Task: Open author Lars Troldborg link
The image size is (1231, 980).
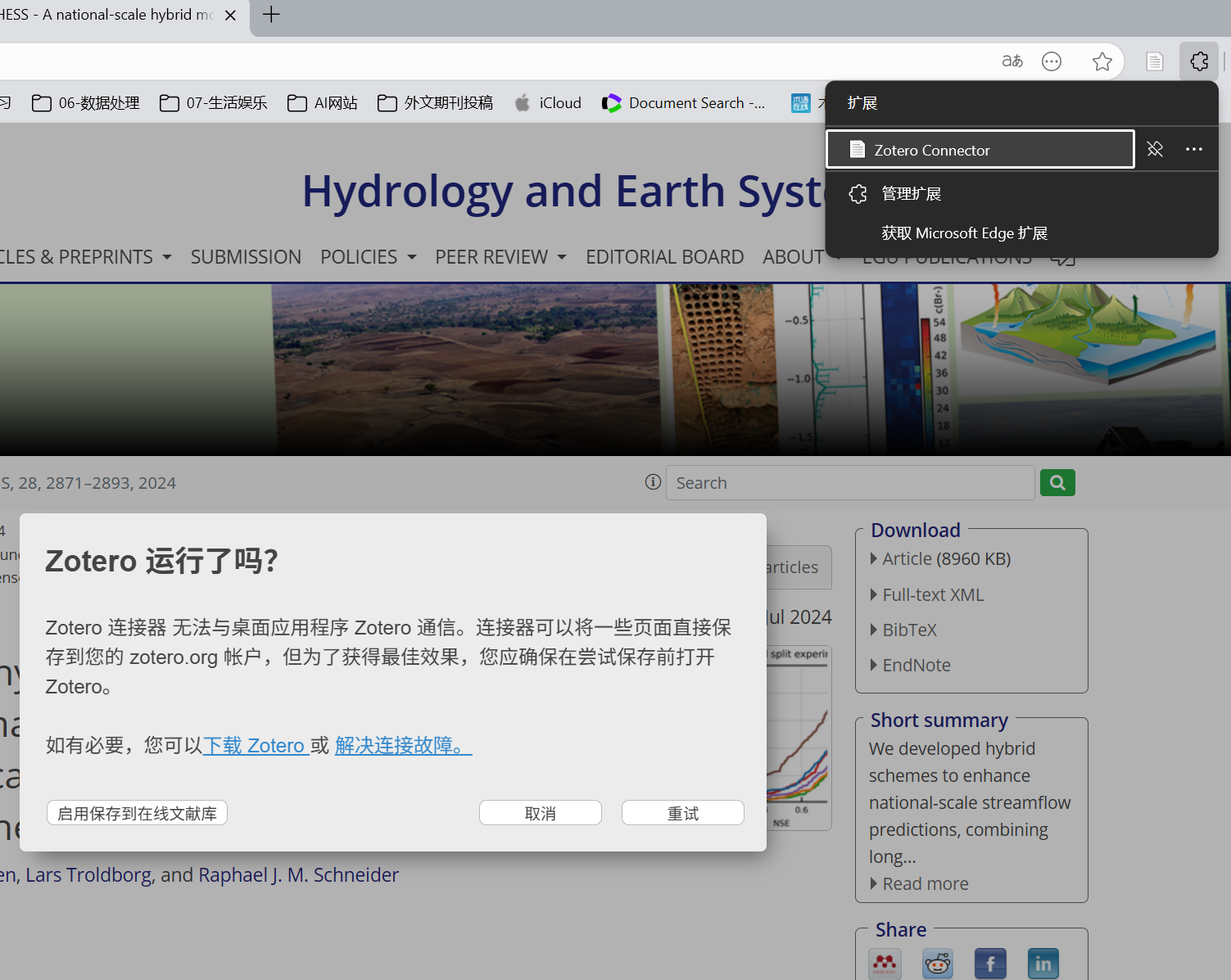Action: tap(88, 875)
